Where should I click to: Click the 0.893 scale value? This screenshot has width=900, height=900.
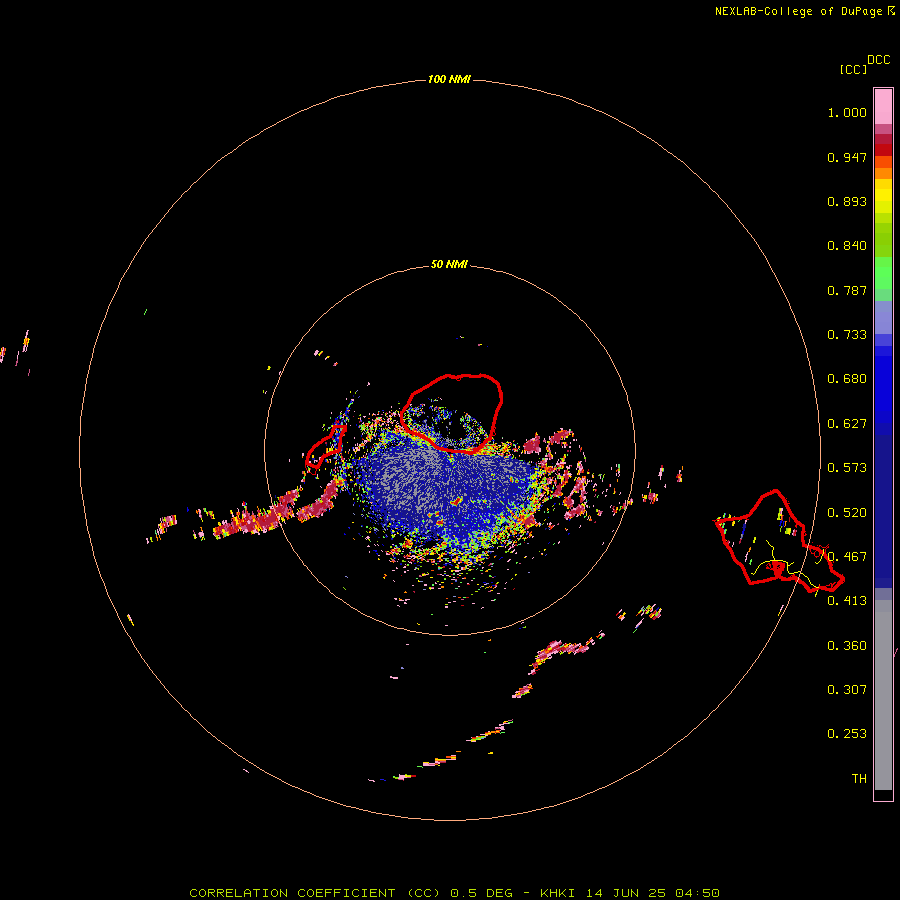click(847, 201)
